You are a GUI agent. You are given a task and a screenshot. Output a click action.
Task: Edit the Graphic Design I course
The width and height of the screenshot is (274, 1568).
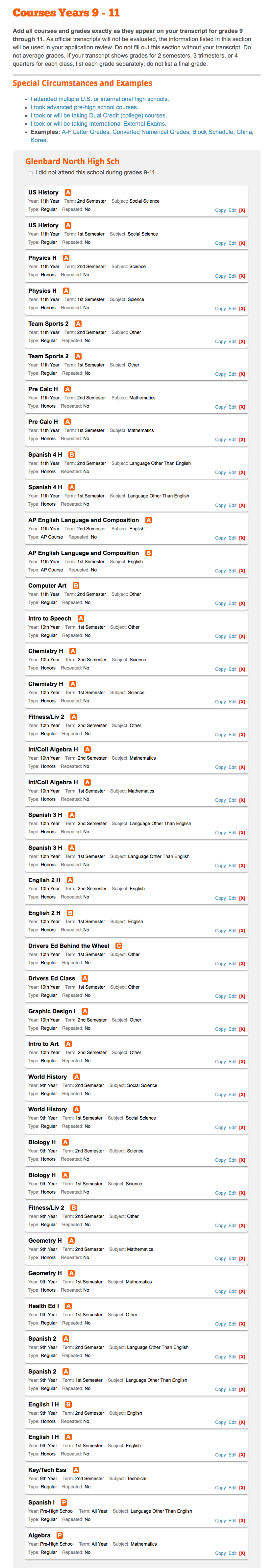pos(233,1029)
